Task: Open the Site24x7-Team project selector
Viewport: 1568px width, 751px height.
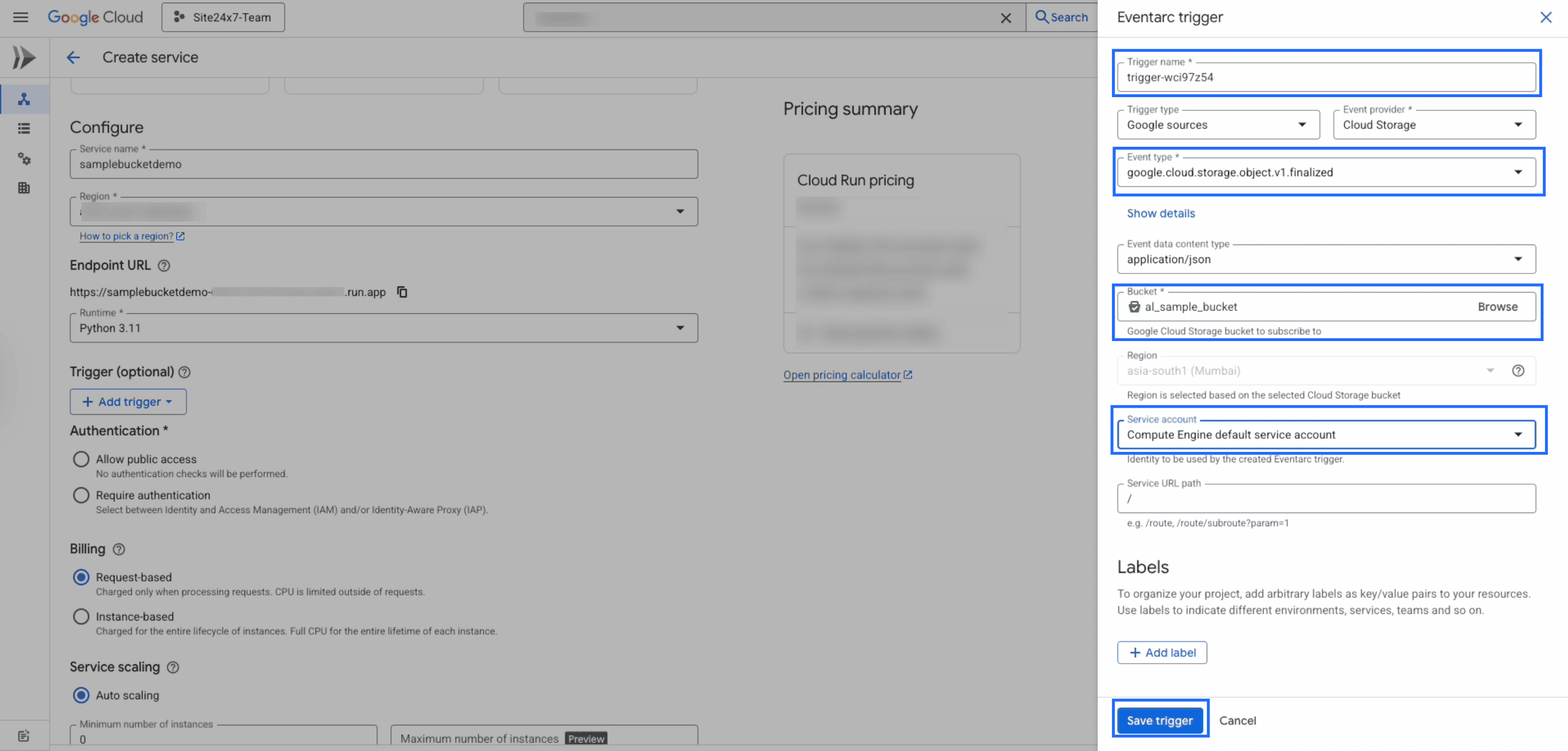Action: 223,17
